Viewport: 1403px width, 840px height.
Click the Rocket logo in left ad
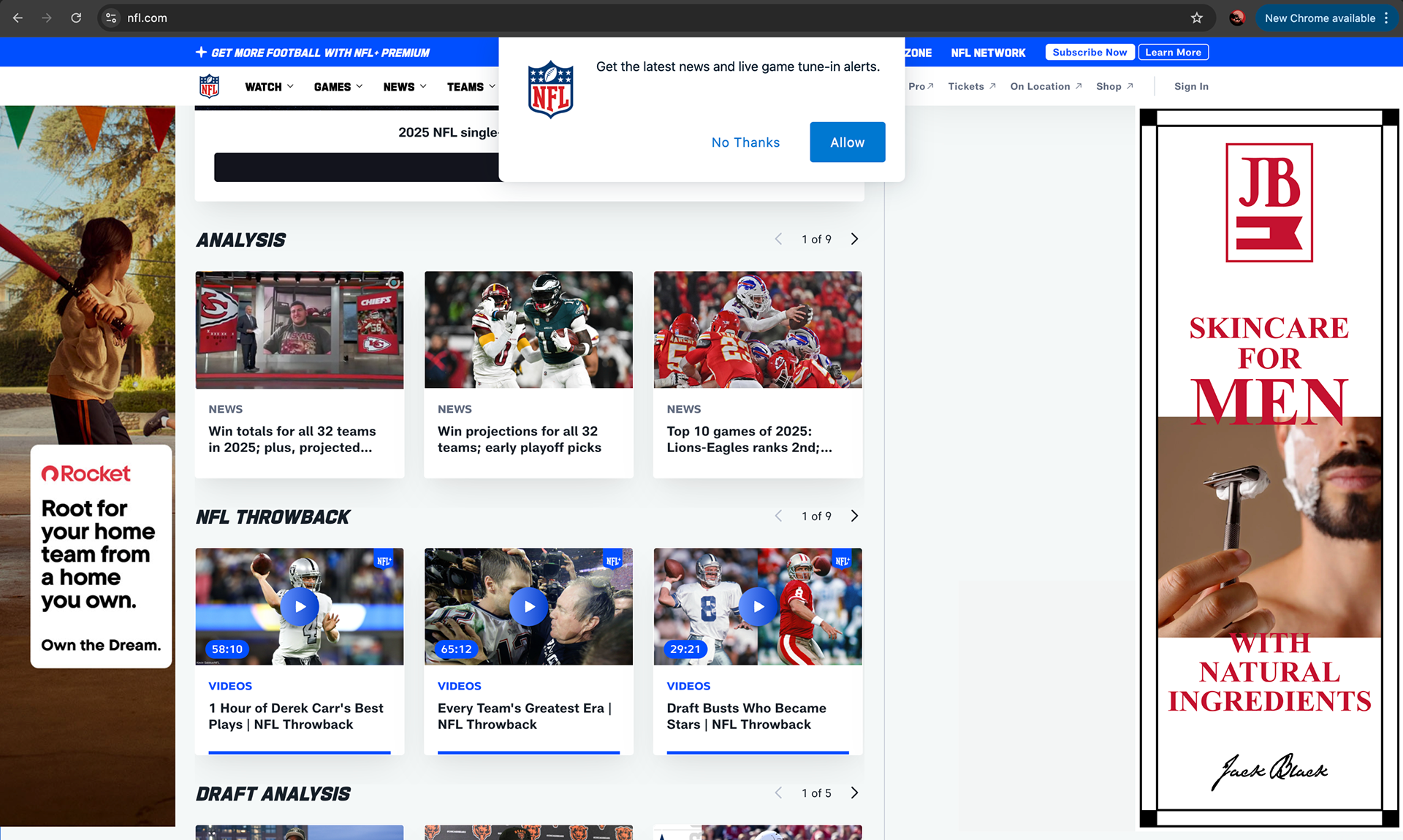point(86,473)
